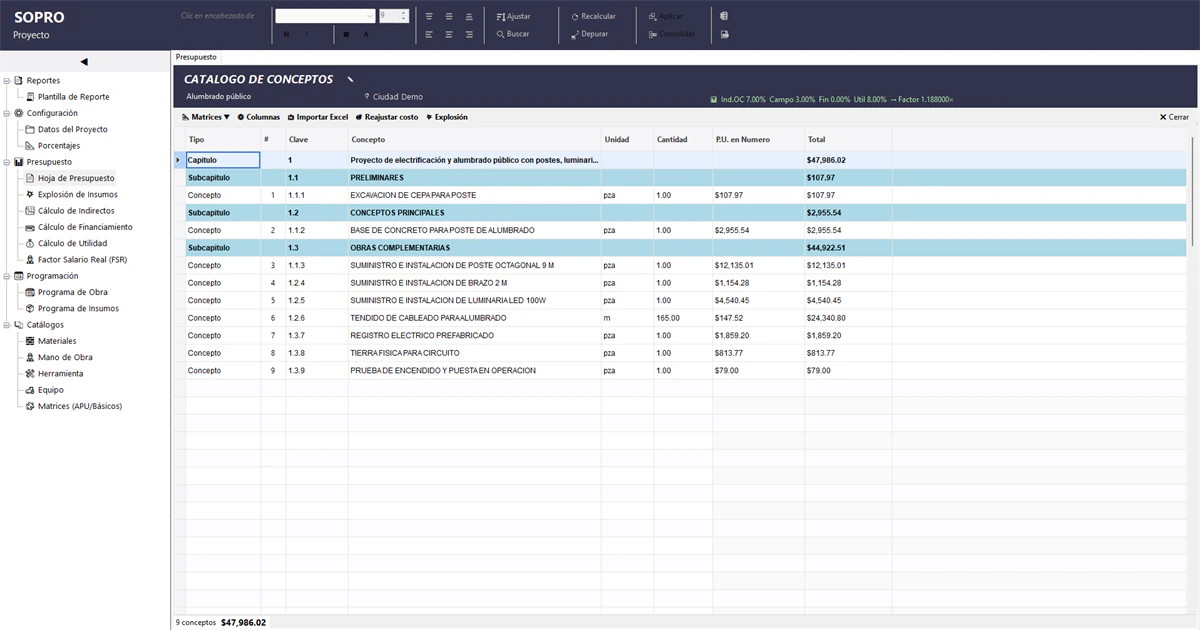Close the Catalogo de Conceptos panel via Cerrar
The height and width of the screenshot is (630, 1200).
click(x=1174, y=117)
